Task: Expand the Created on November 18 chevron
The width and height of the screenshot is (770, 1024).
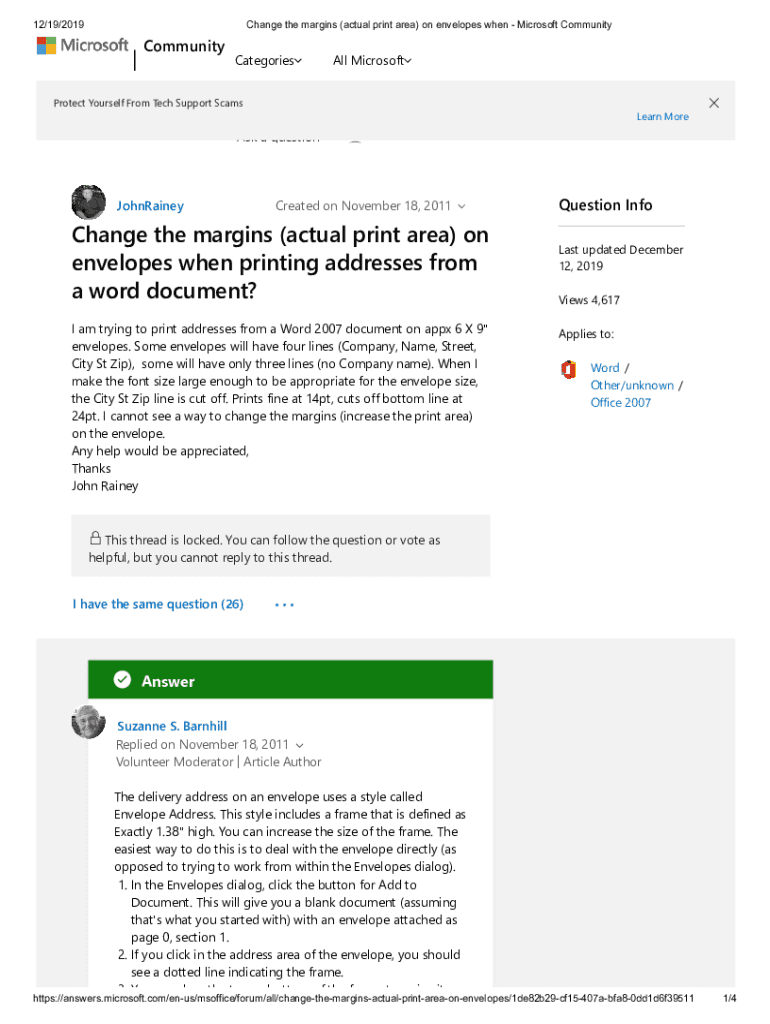Action: tap(461, 207)
